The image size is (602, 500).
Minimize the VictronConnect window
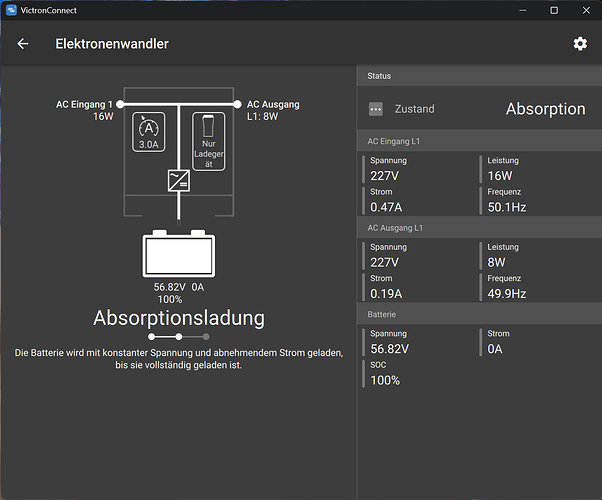(x=523, y=10)
